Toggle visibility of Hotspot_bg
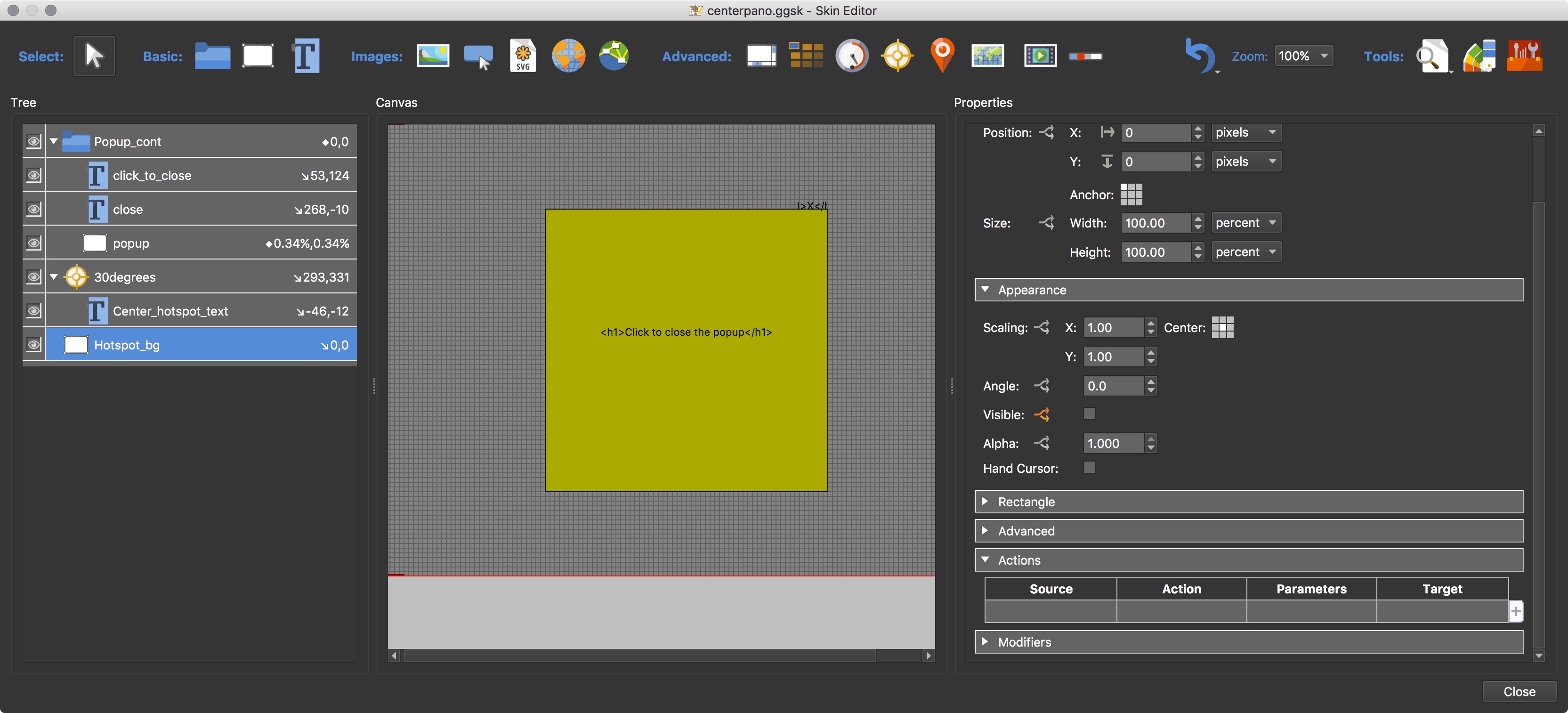This screenshot has width=1568, height=713. (x=34, y=345)
